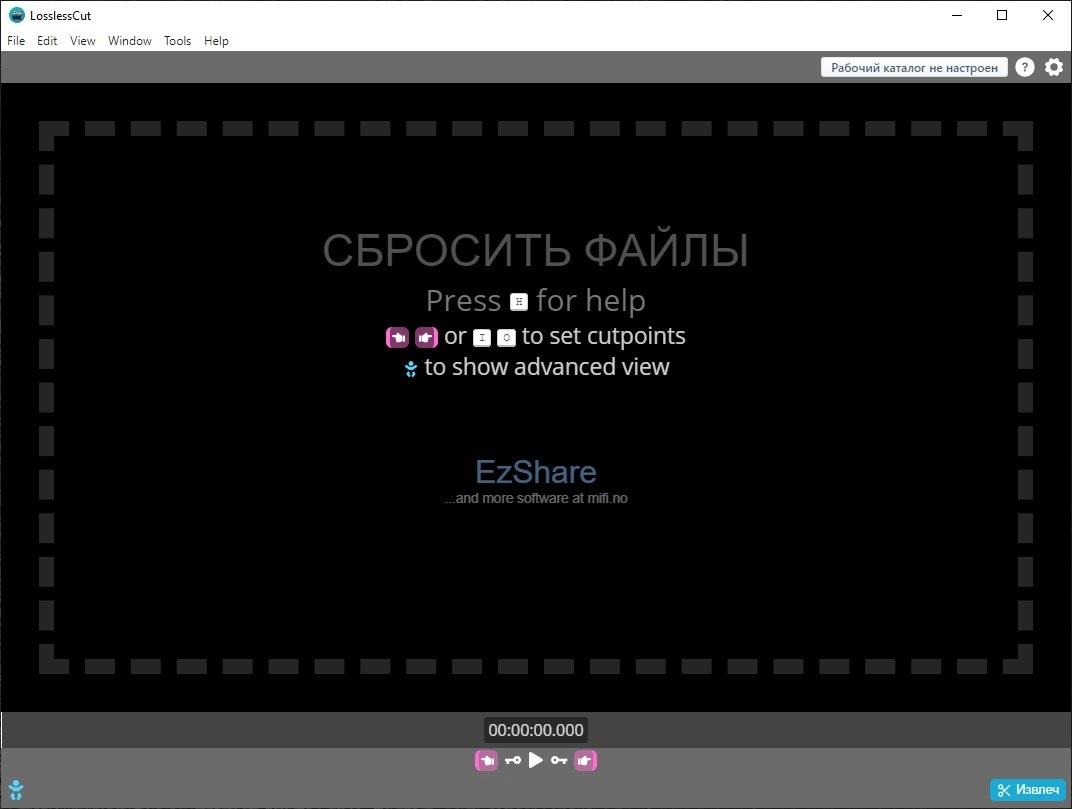This screenshot has height=809, width=1072.
Task: Click the EzShare link
Action: 536,472
